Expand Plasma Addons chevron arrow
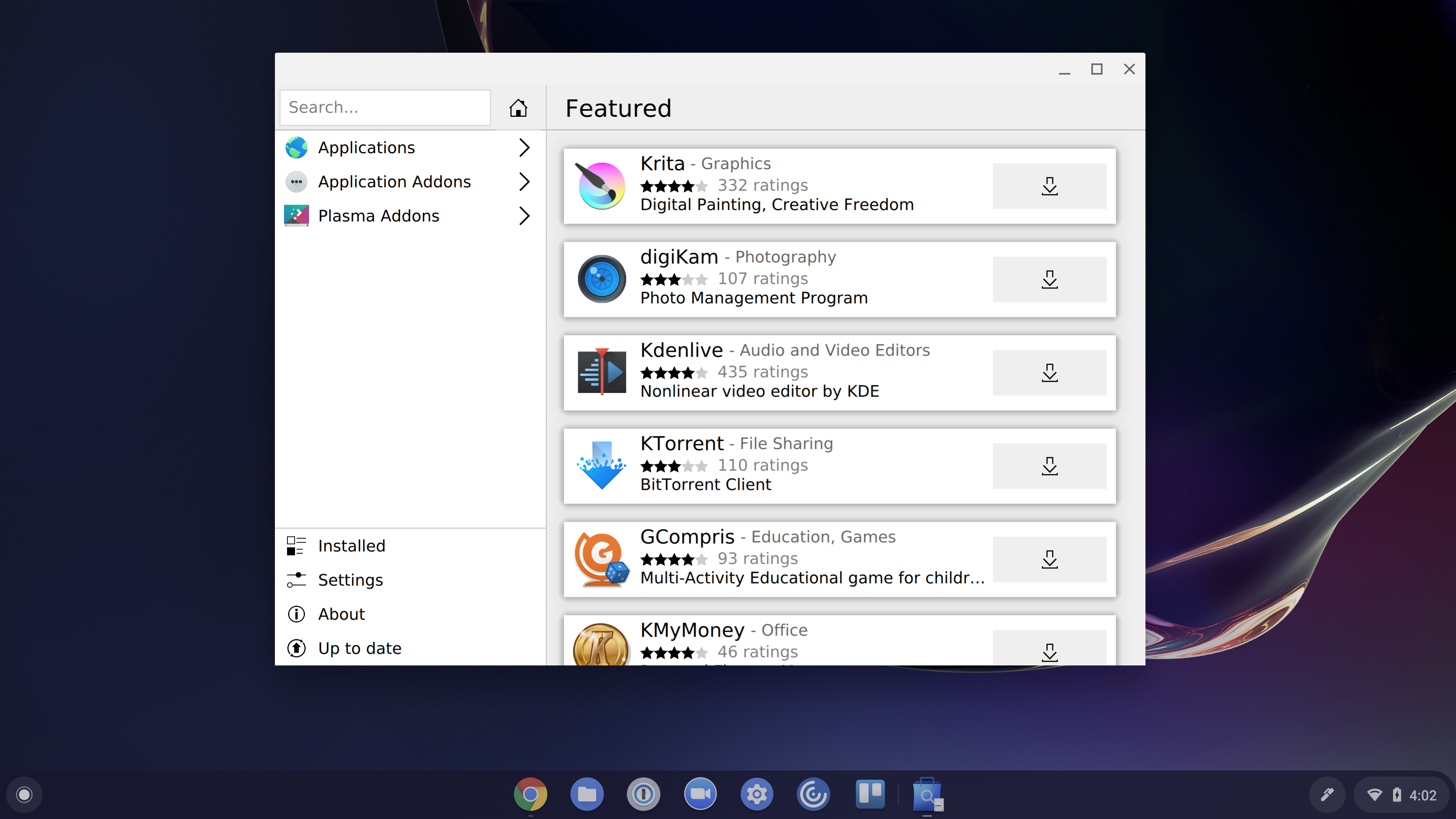The height and width of the screenshot is (819, 1456). (x=524, y=215)
